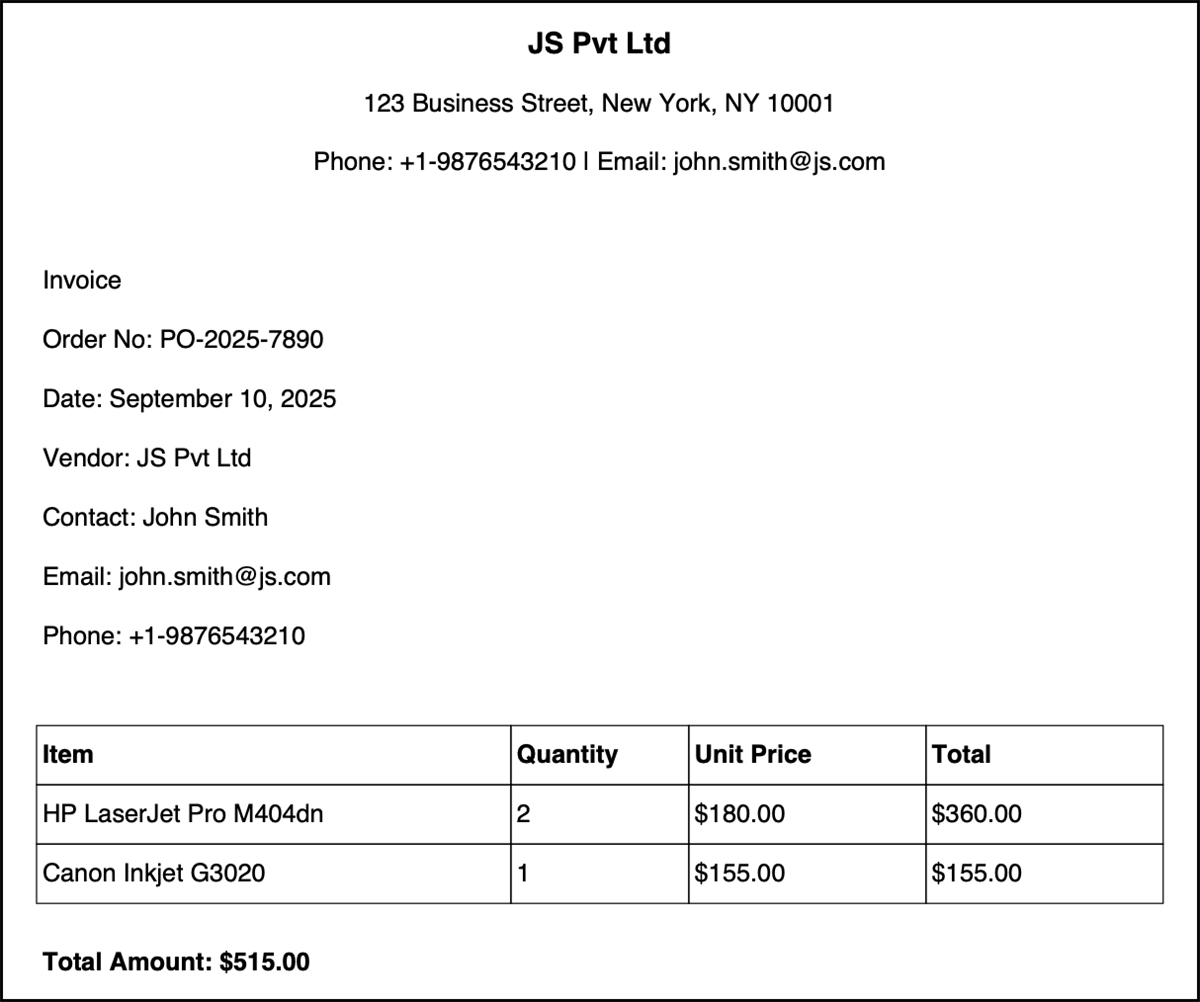The width and height of the screenshot is (1200, 1002).
Task: Click the Total Amount: $515.00 line
Action: click(x=176, y=962)
